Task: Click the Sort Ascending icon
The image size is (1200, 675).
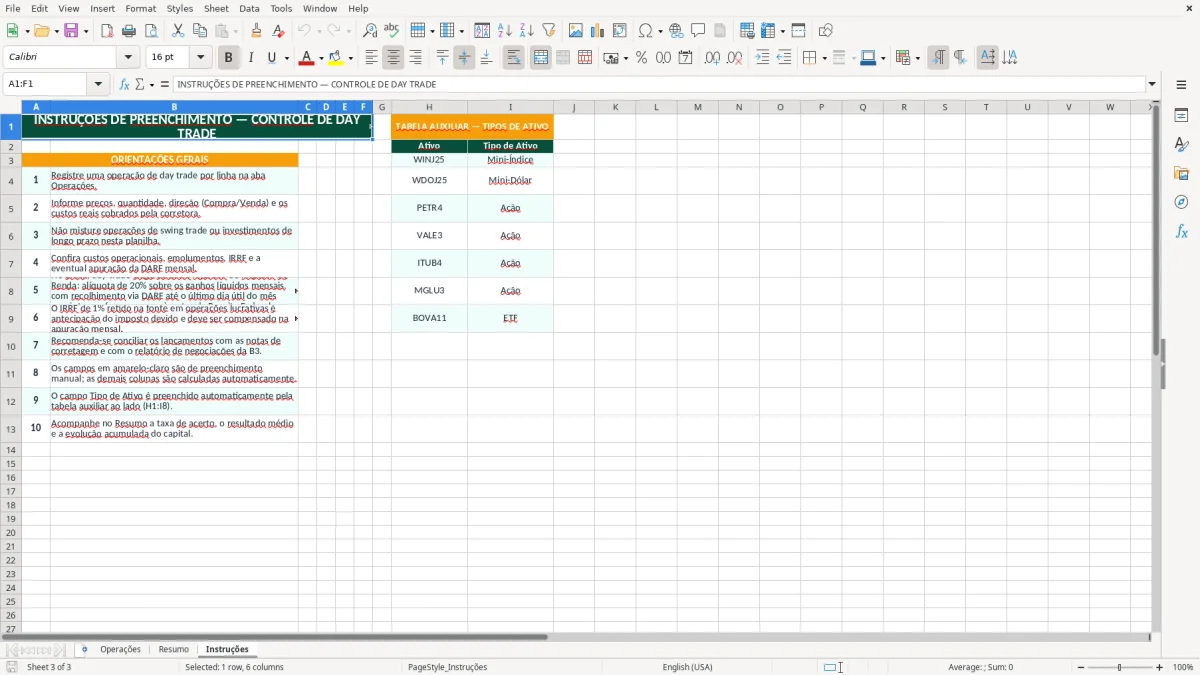Action: (x=505, y=31)
